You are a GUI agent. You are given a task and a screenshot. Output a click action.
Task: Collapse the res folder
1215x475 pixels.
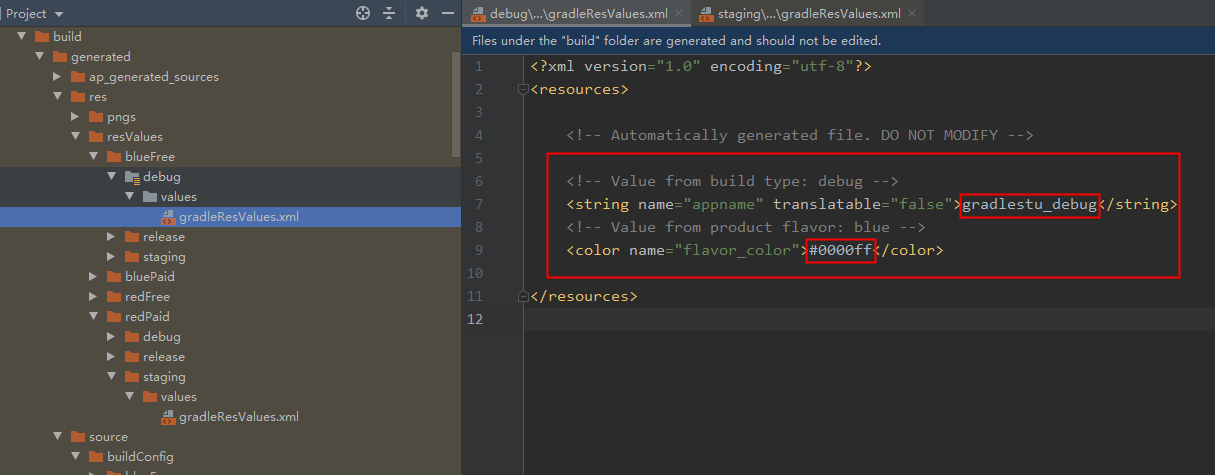[59, 97]
